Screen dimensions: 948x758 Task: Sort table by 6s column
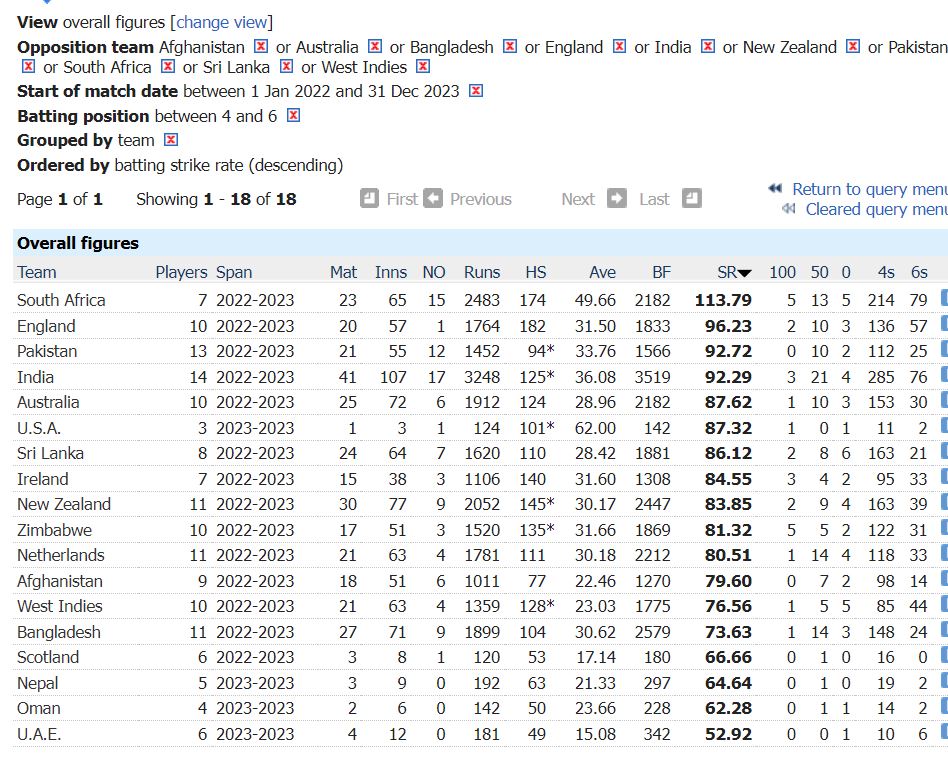point(919,273)
